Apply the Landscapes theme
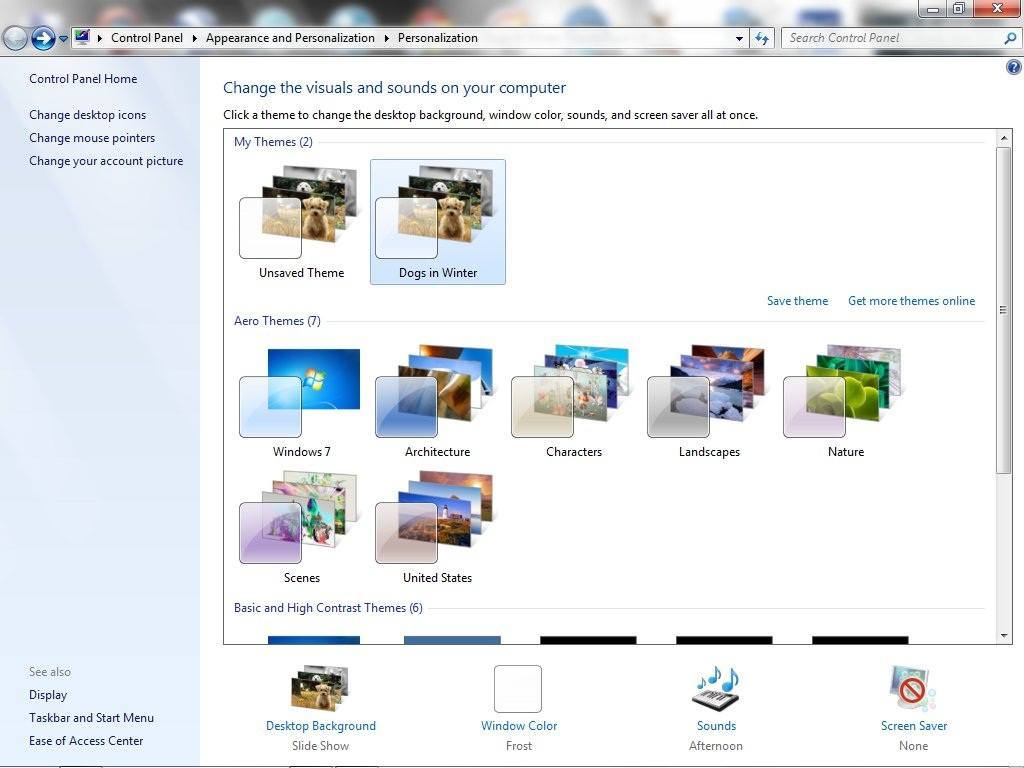The image size is (1024, 768). [709, 401]
